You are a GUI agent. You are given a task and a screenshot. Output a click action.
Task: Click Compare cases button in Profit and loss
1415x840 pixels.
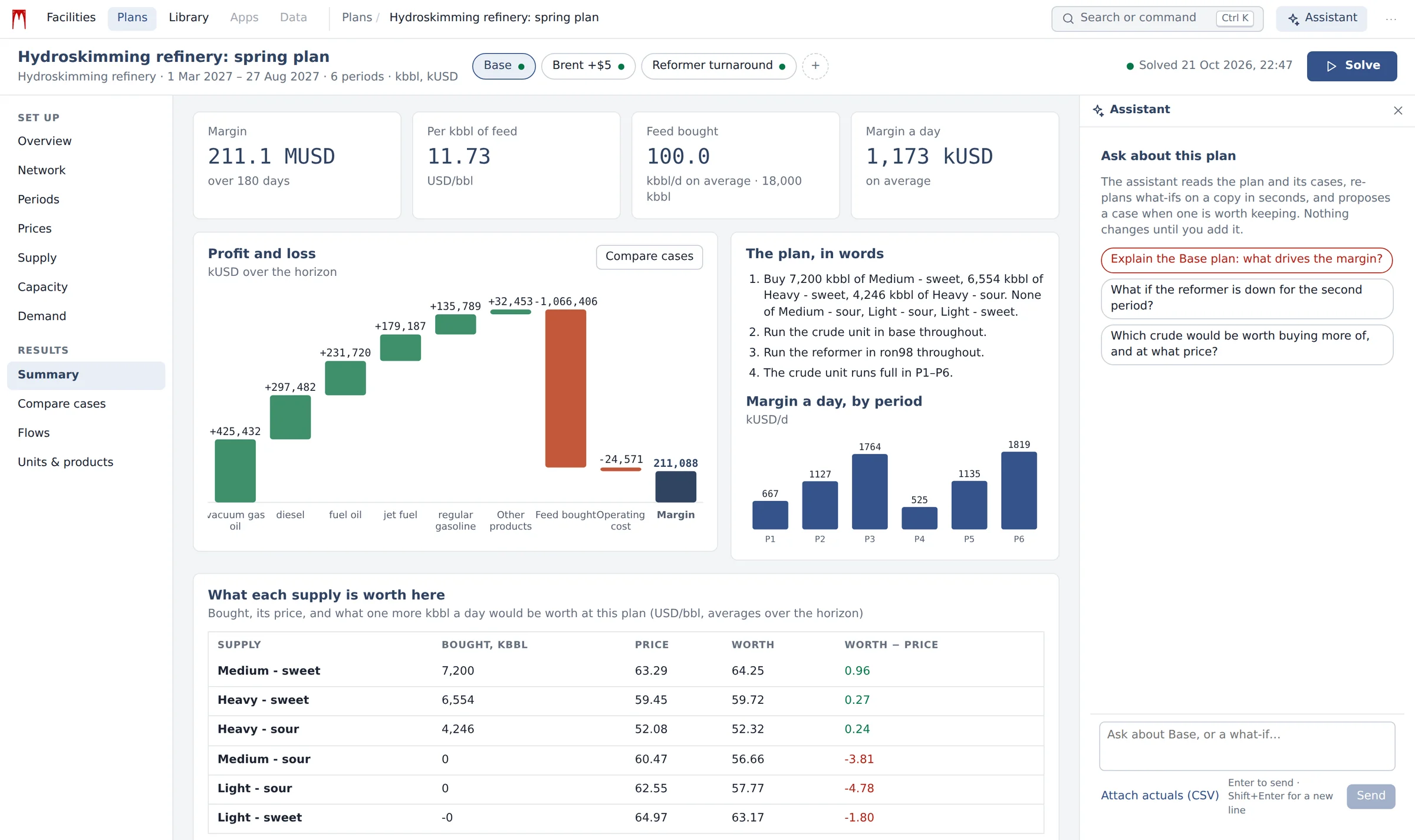[x=649, y=257]
